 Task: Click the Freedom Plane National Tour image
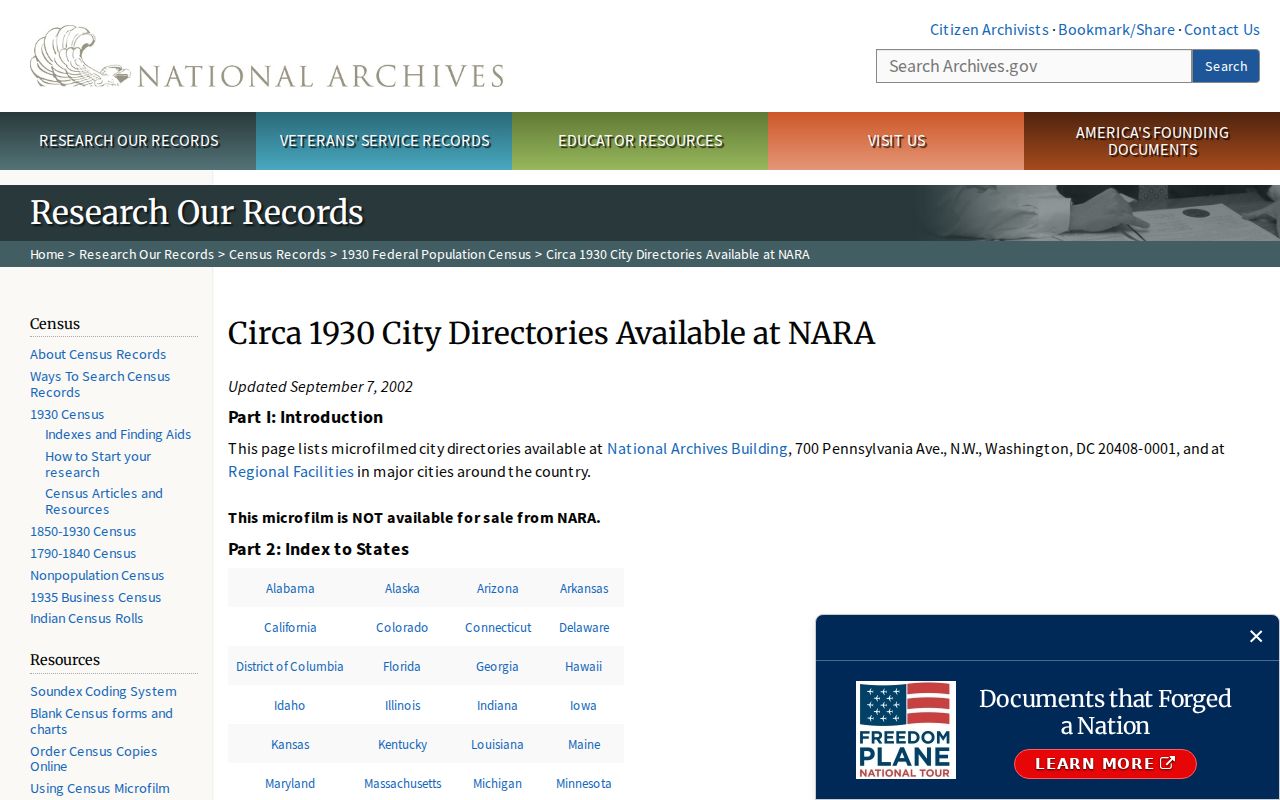(906, 730)
